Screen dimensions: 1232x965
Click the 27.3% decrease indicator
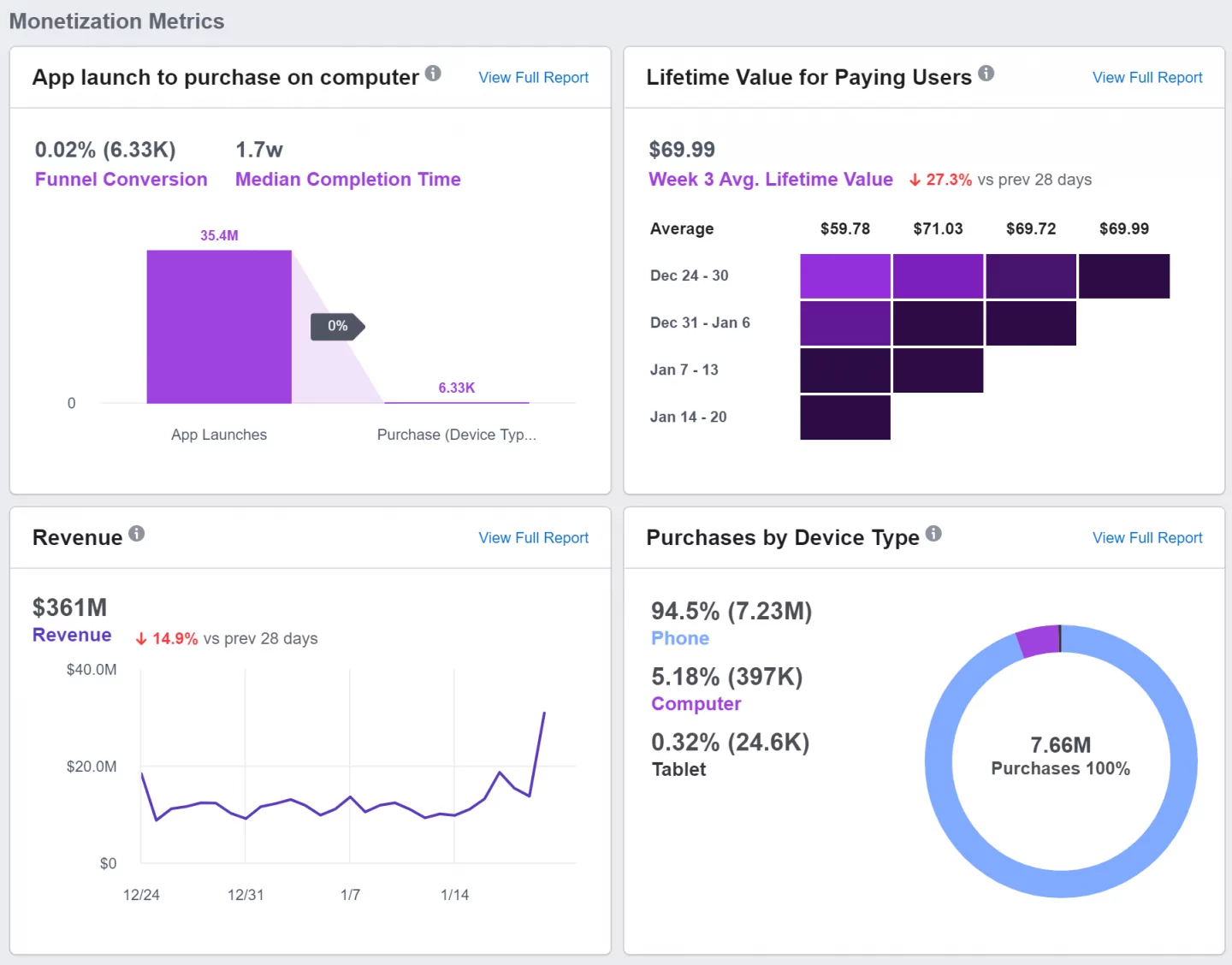(x=940, y=180)
